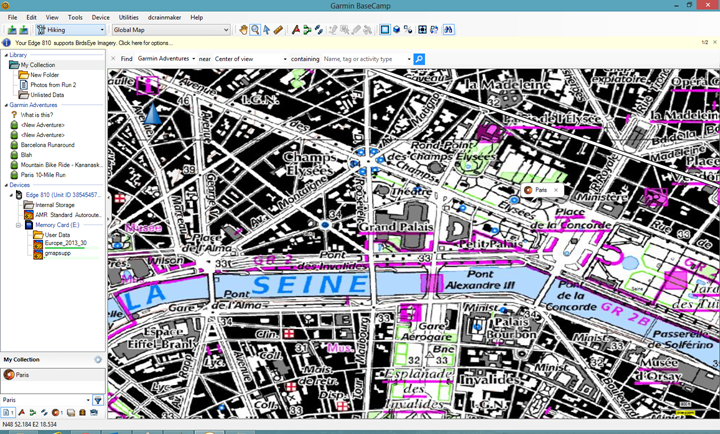Select the New Route tool
The image size is (720, 434).
coord(307,30)
